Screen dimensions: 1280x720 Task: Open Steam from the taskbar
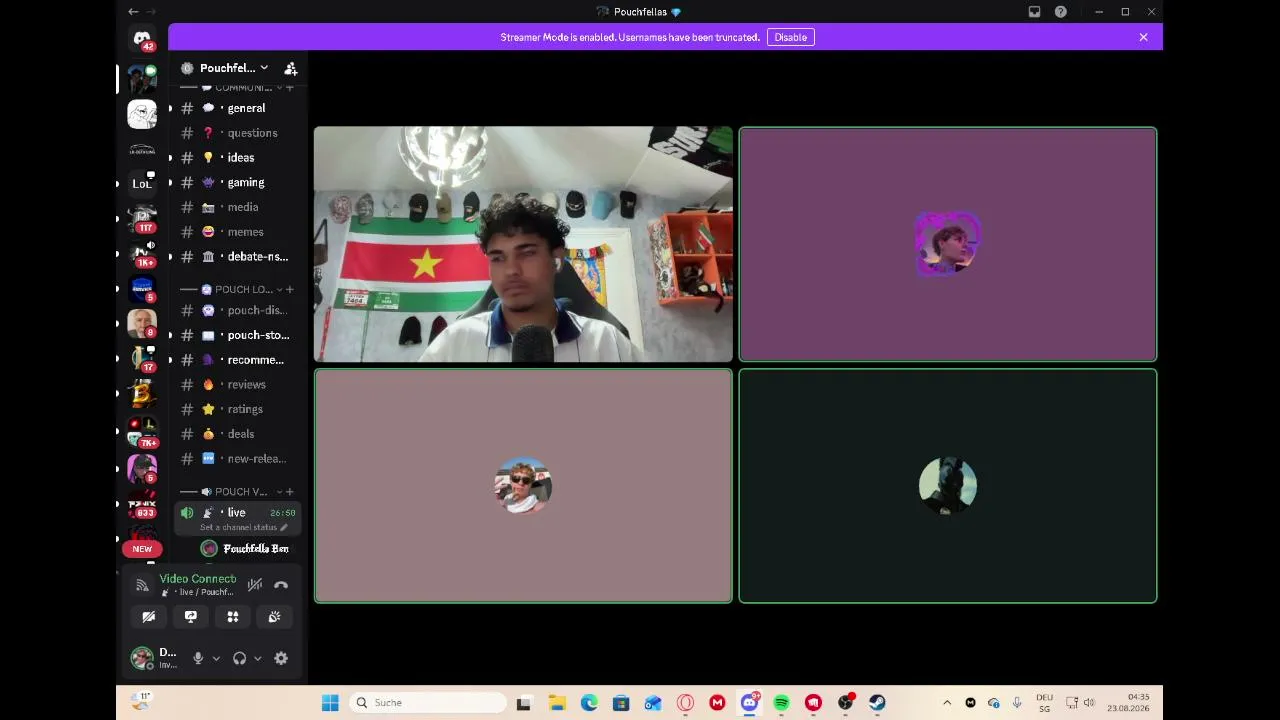877,703
